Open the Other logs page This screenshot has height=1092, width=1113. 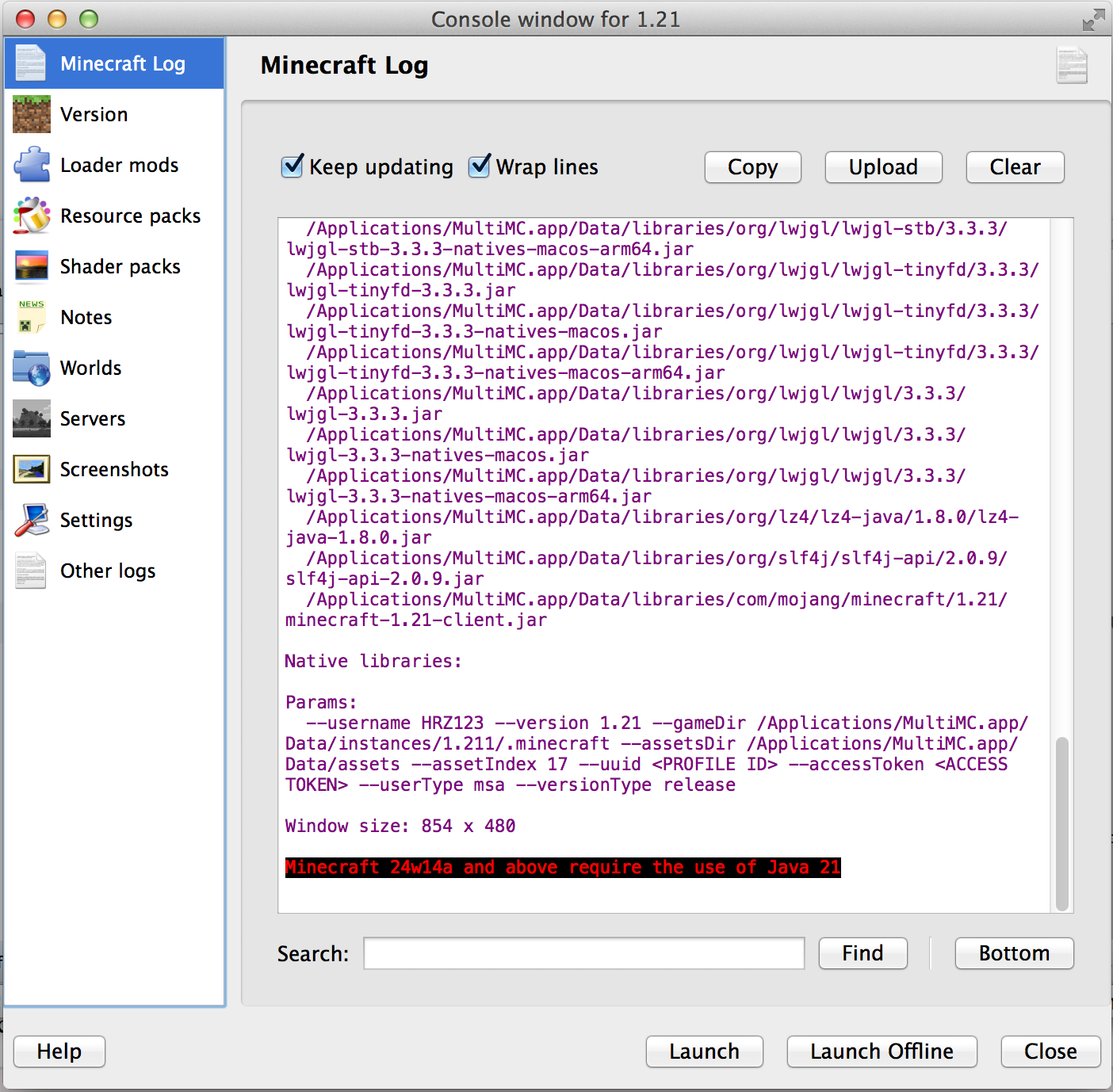[114, 571]
